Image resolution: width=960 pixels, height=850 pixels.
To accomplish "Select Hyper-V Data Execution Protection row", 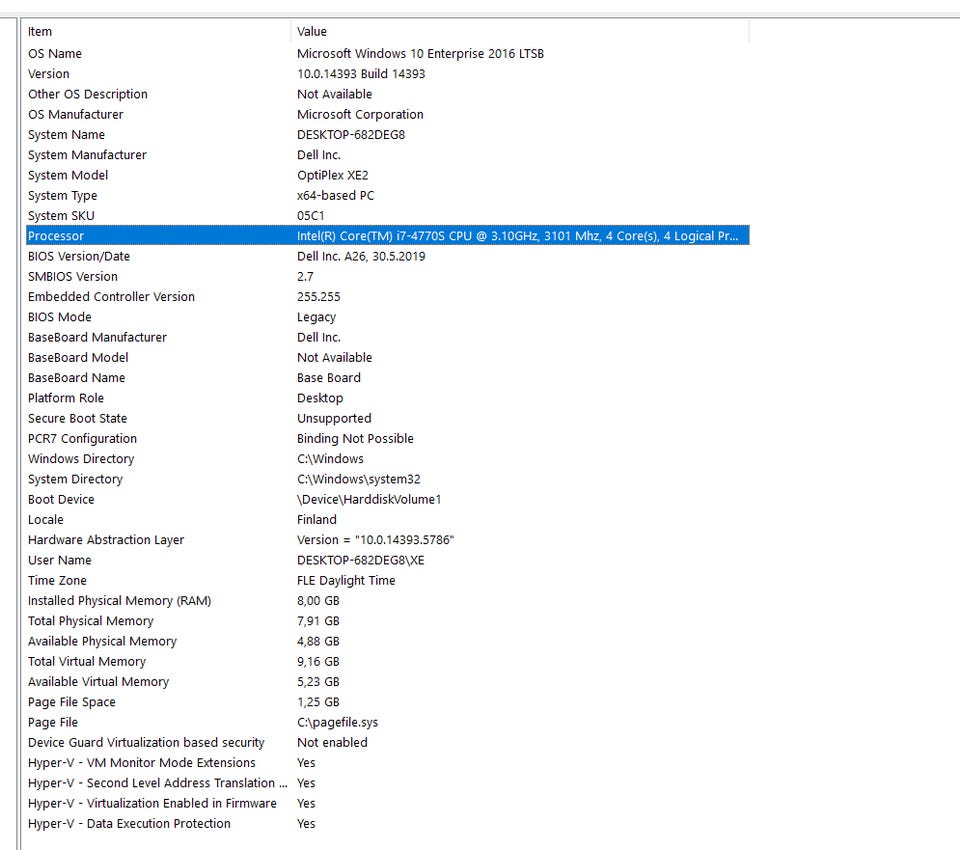I will [x=388, y=823].
